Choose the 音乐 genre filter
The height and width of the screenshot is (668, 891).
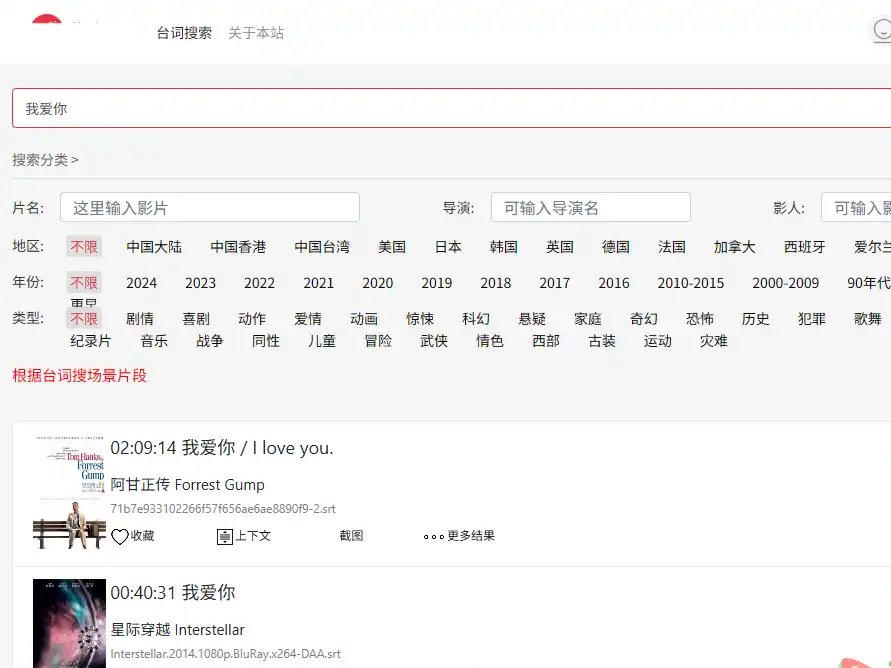click(154, 341)
